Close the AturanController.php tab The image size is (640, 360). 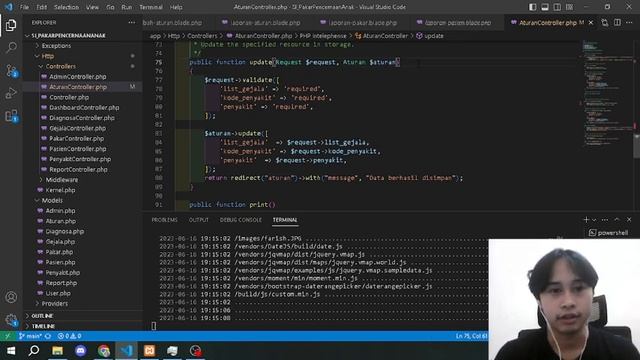pyautogui.click(x=591, y=22)
